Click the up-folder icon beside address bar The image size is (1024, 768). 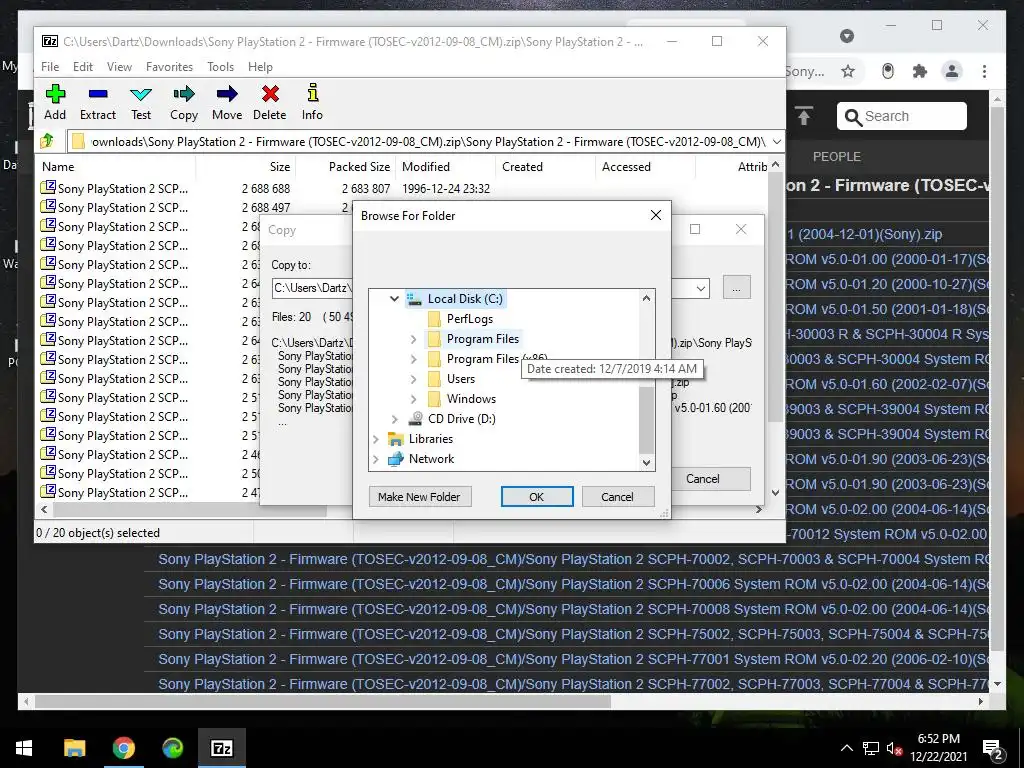tap(47, 141)
